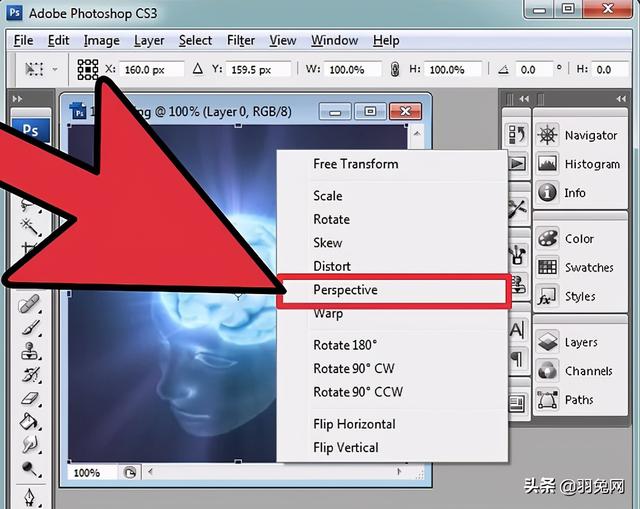This screenshot has height=509, width=640.
Task: Click the rotation angle field
Action: coord(535,69)
